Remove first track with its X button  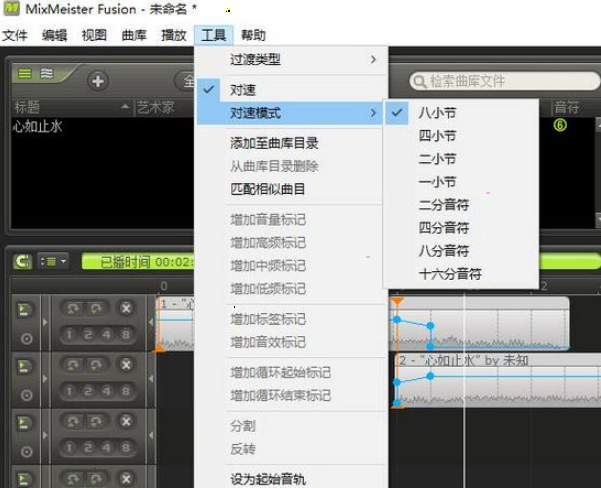126,308
